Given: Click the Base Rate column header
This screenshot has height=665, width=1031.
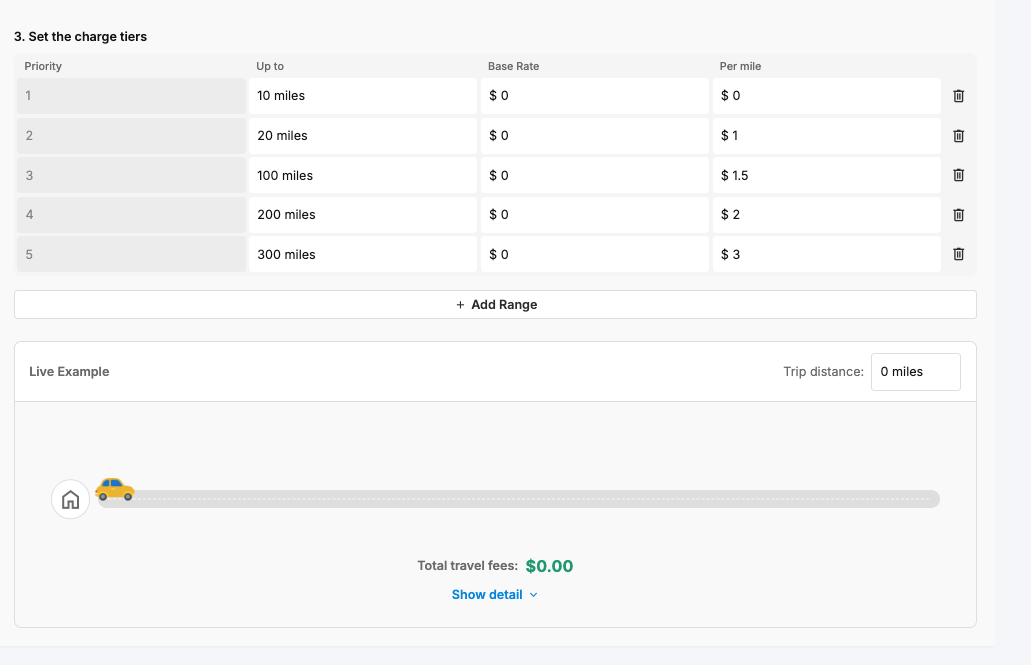Looking at the screenshot, I should point(513,66).
